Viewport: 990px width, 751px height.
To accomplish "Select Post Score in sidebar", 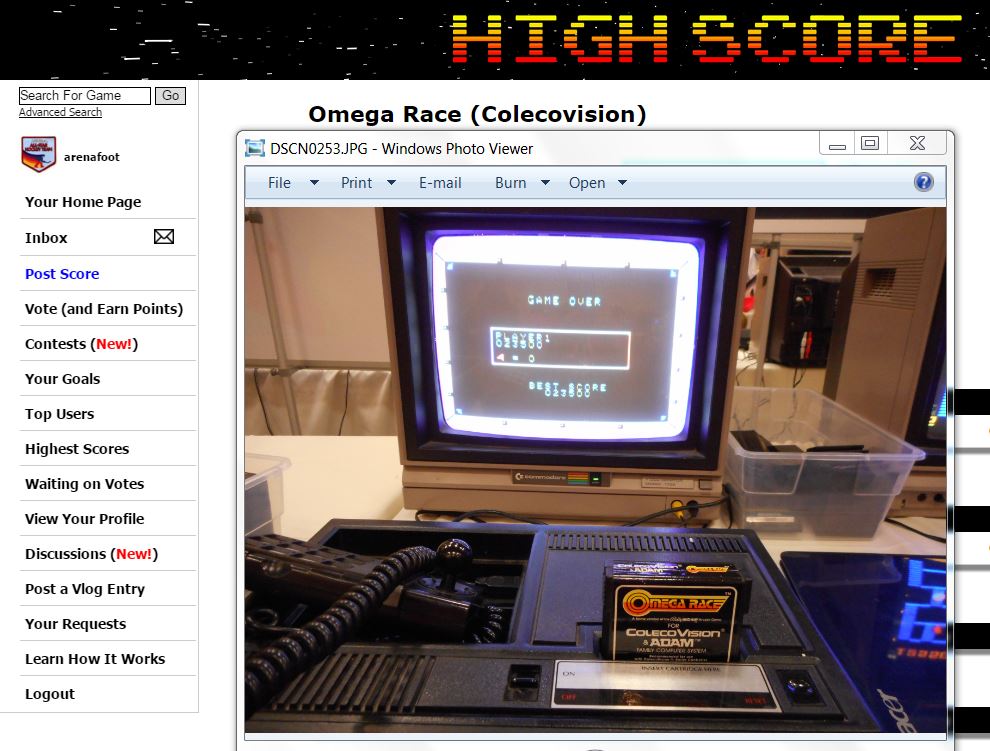I will [x=62, y=274].
